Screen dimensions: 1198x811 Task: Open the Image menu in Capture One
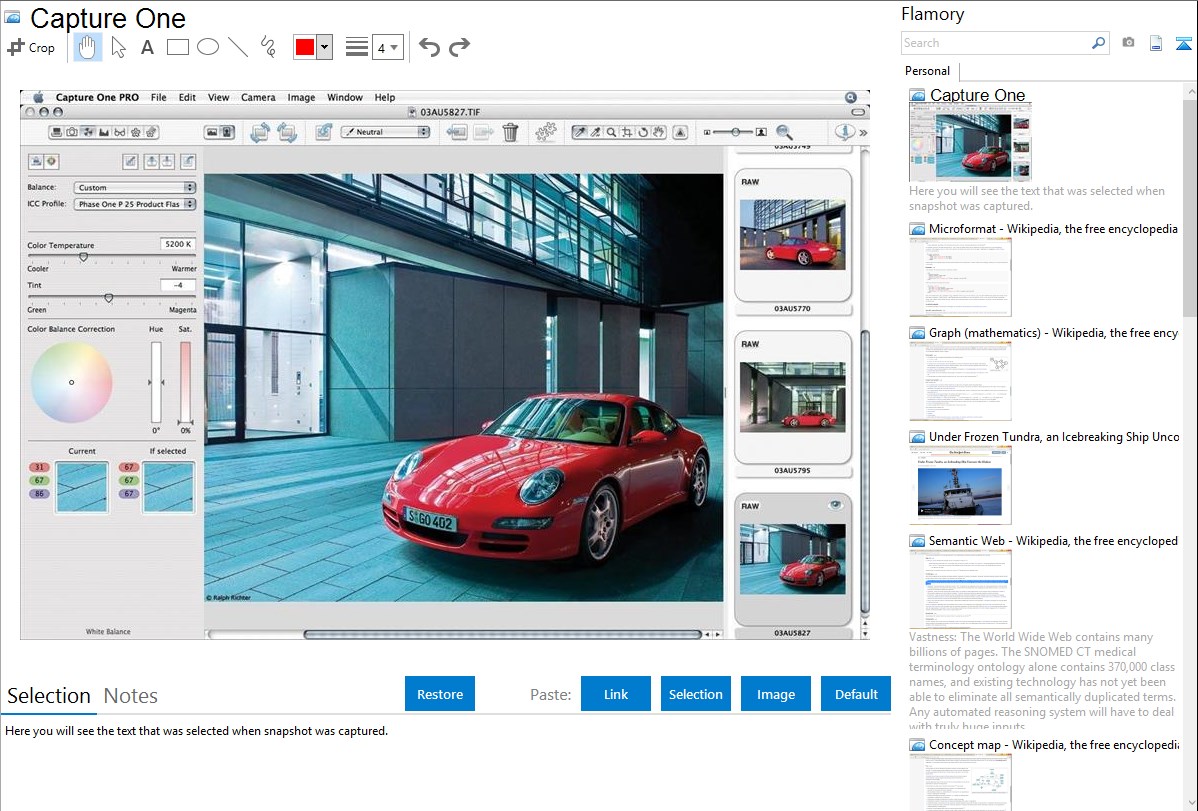click(x=301, y=97)
